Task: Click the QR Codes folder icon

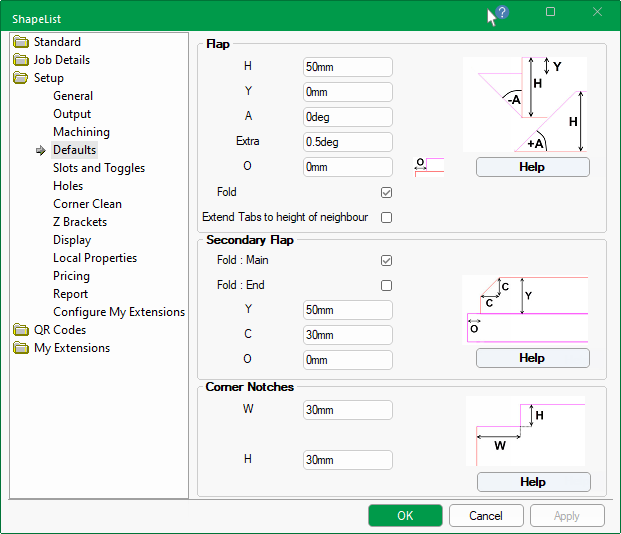Action: [x=21, y=330]
